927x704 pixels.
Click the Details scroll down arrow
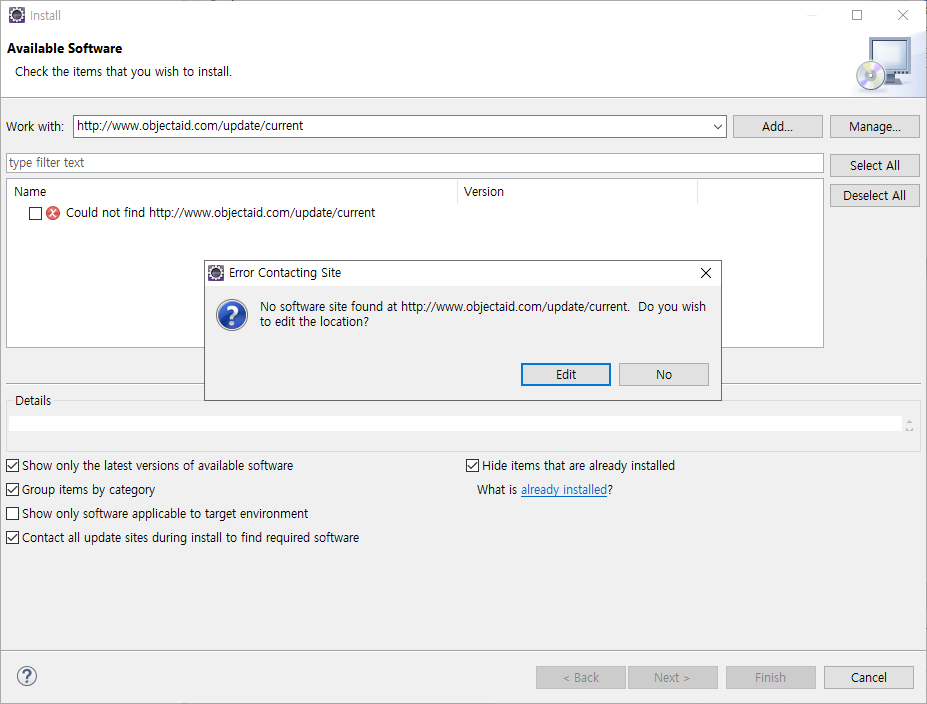tap(909, 429)
